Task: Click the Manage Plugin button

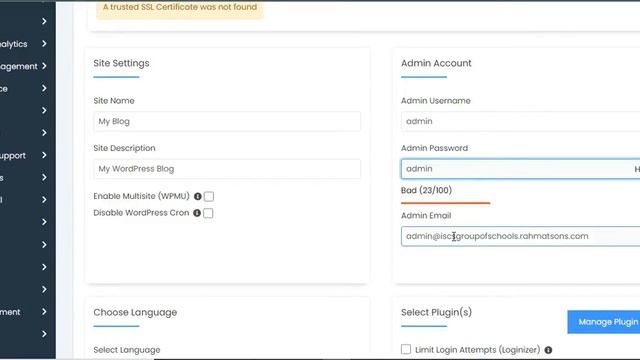Action: 604,322
